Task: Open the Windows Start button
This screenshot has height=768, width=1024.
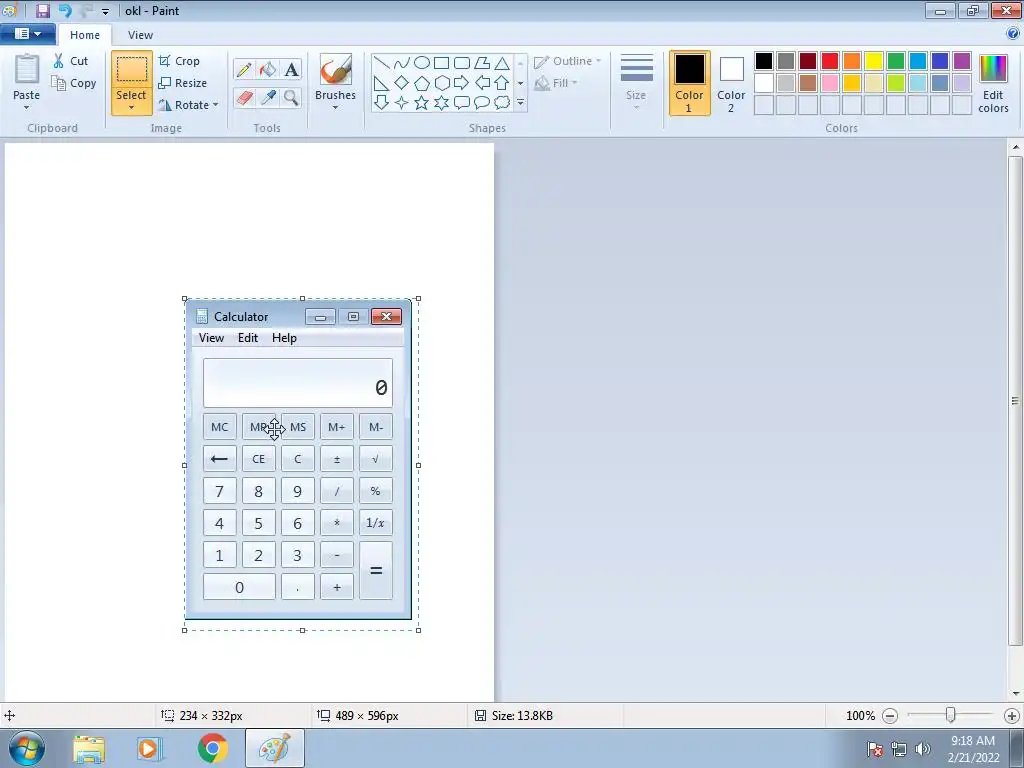Action: click(27, 748)
